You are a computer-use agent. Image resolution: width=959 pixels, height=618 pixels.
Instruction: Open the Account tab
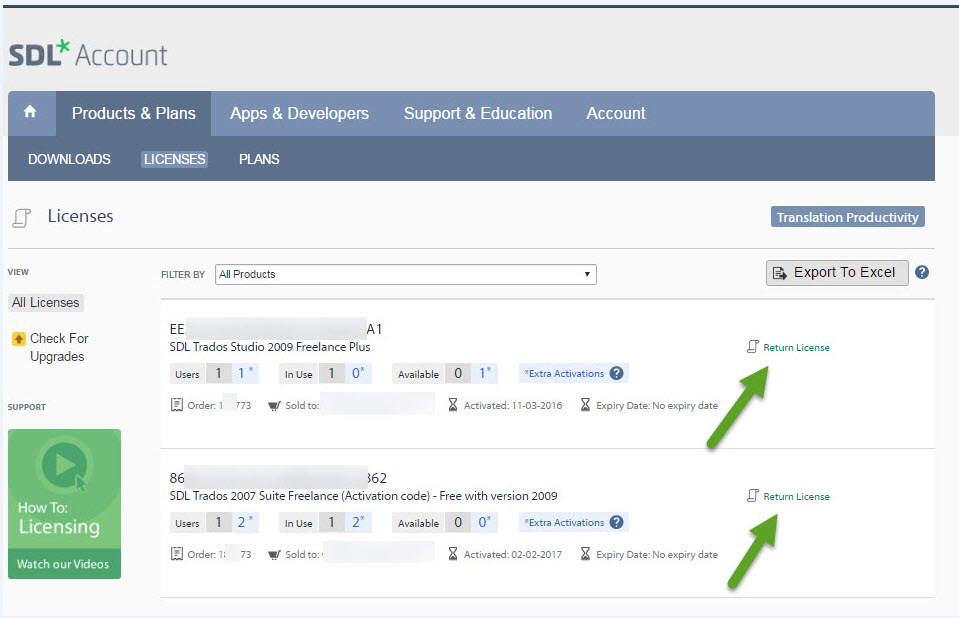pyautogui.click(x=616, y=113)
